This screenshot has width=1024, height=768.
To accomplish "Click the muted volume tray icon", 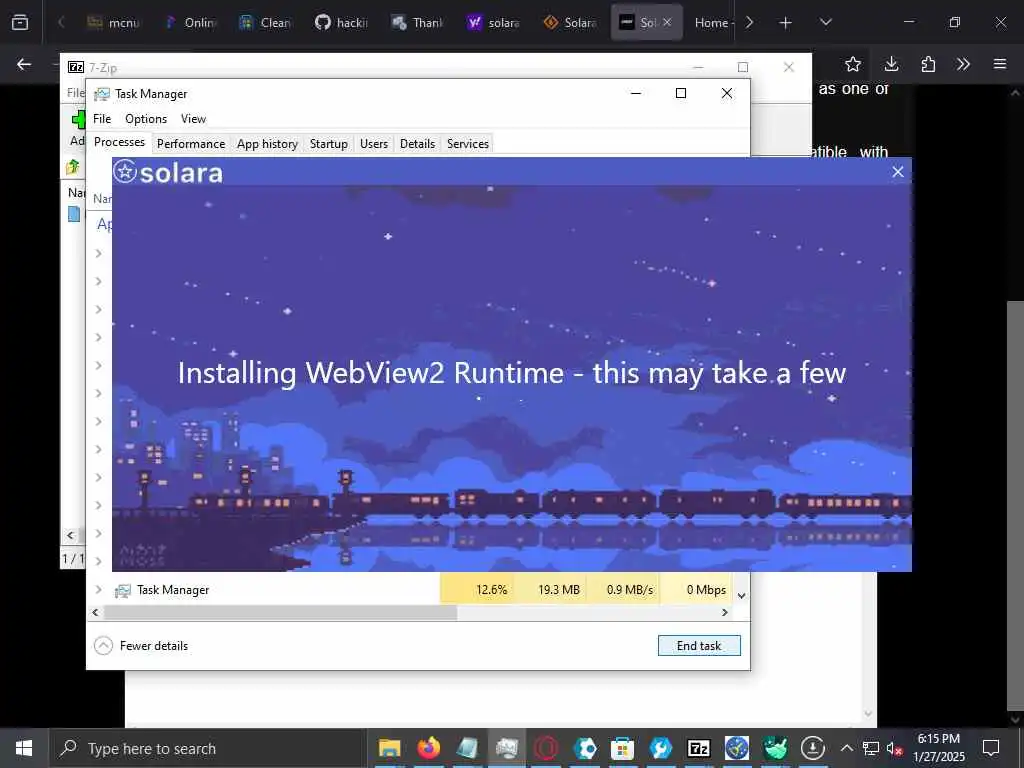I will pos(894,748).
